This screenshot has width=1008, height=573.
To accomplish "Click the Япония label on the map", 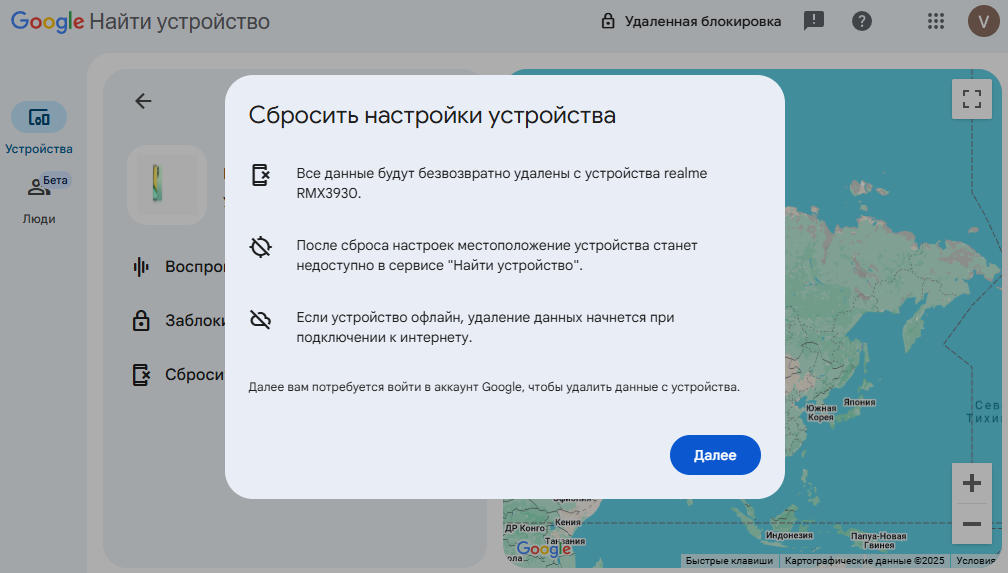I will (860, 402).
